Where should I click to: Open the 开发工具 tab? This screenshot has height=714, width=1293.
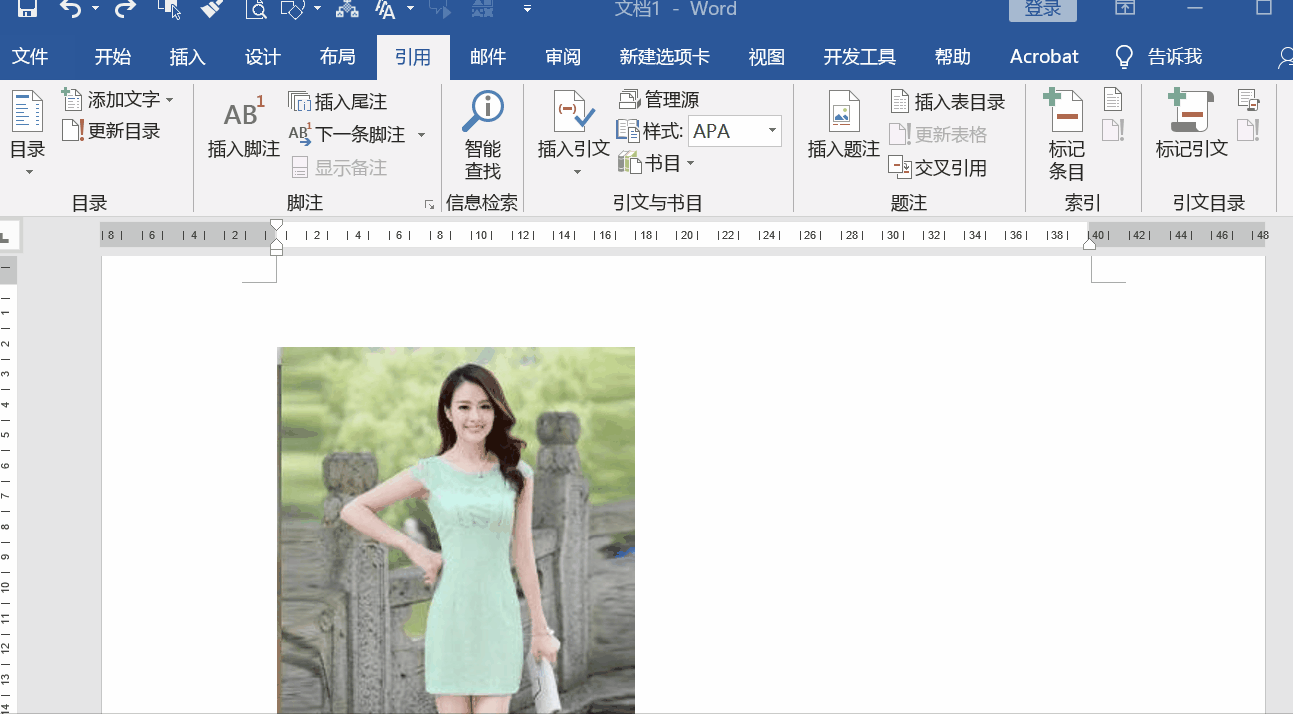(x=860, y=57)
